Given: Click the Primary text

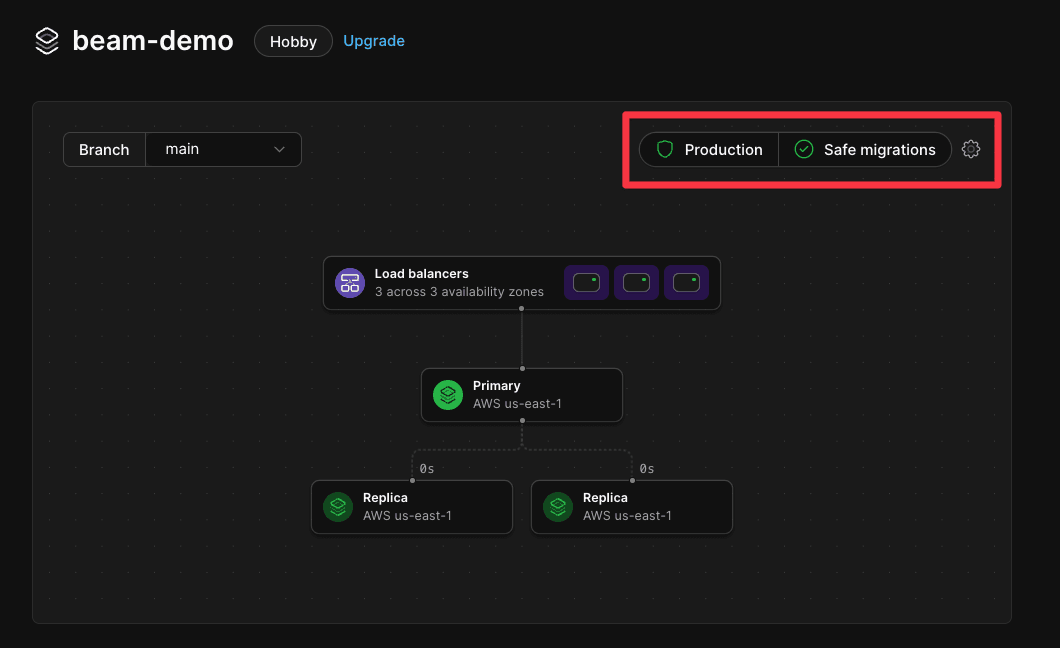Looking at the screenshot, I should coord(496,386).
